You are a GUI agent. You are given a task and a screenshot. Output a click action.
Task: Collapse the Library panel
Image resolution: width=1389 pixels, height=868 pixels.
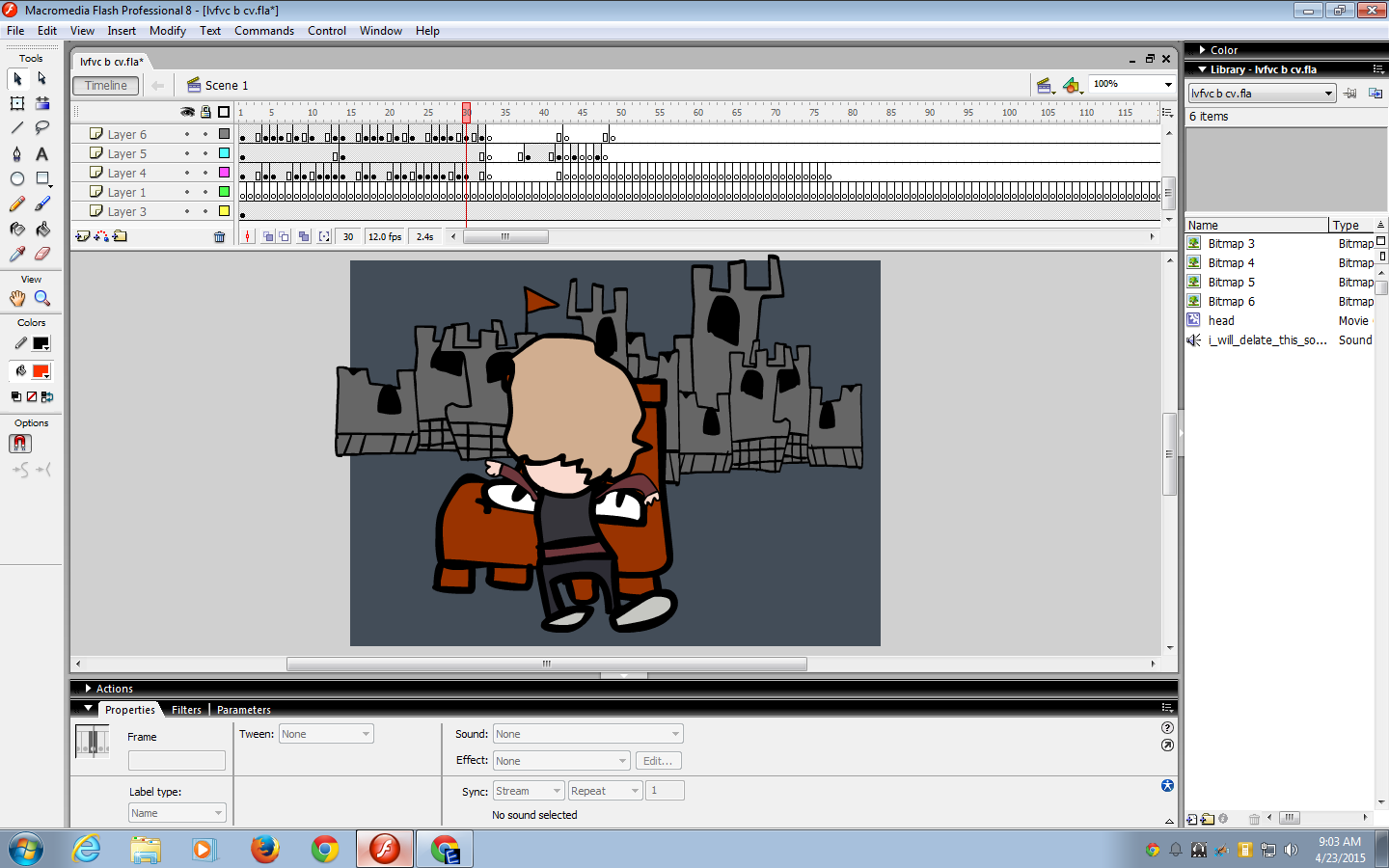coord(1202,69)
